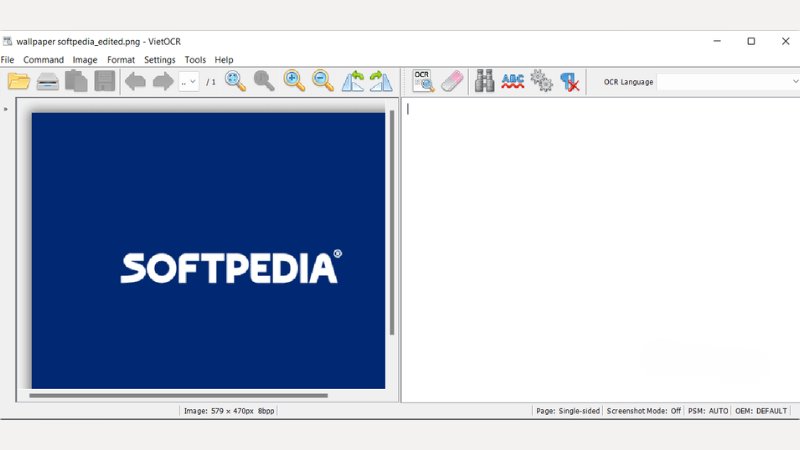This screenshot has width=800, height=450.
Task: Clear text with the eraser icon
Action: click(x=452, y=81)
